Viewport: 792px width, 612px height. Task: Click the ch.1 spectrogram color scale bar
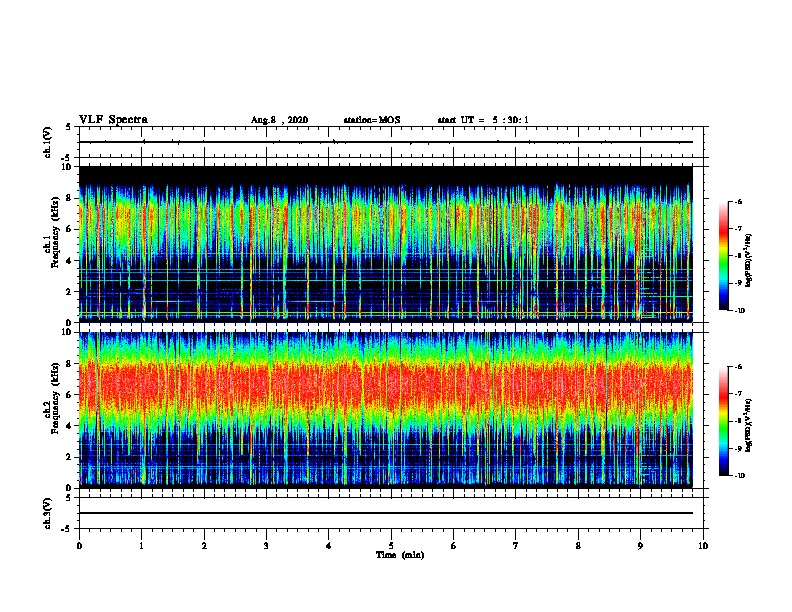724,256
